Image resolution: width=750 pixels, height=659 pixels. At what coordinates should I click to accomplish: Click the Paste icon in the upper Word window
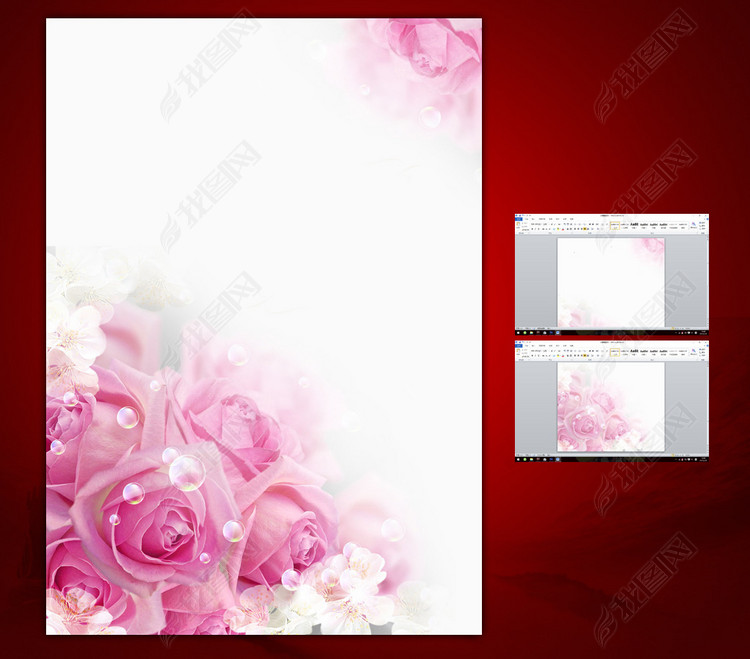click(x=519, y=226)
